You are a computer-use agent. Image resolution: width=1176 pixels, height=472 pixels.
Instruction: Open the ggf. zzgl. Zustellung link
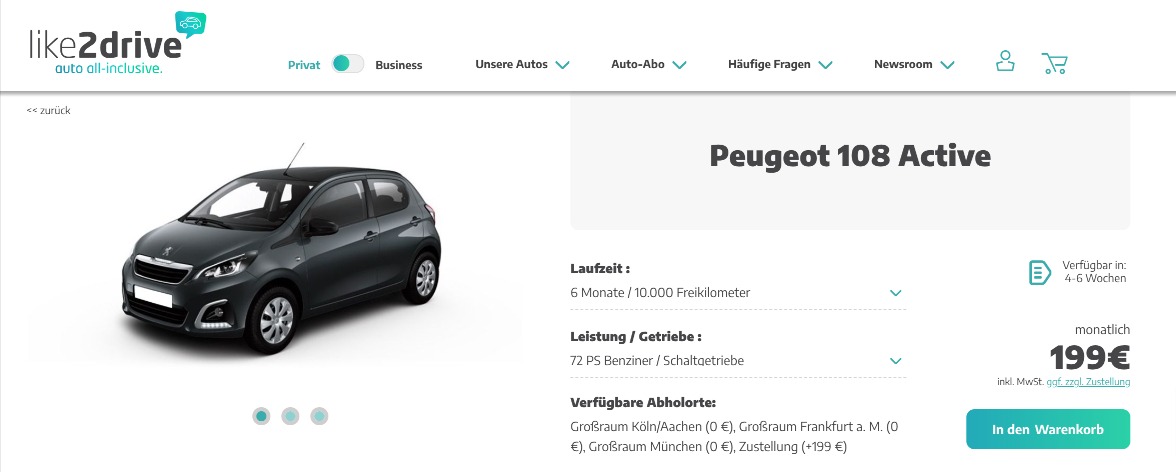tap(1088, 382)
